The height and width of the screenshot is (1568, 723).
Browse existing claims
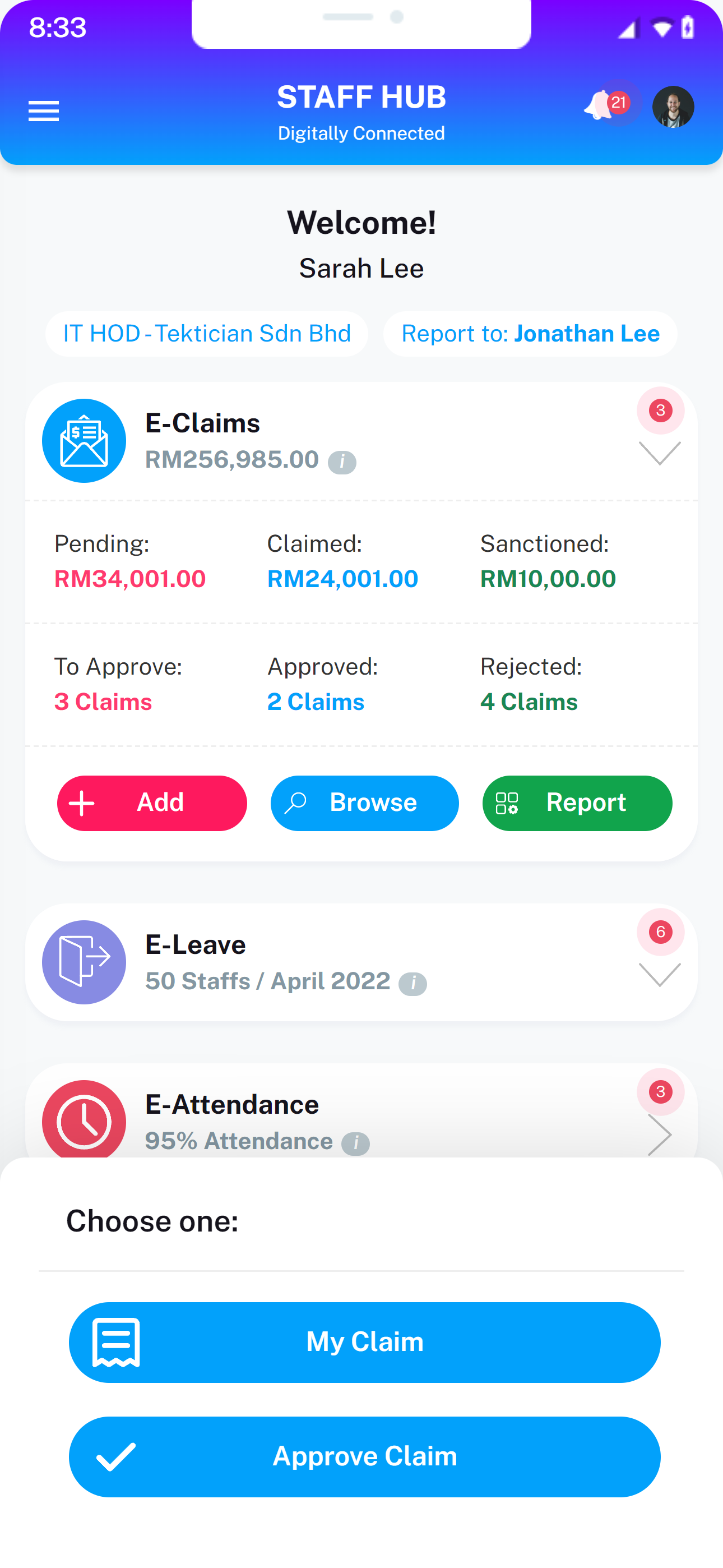click(364, 803)
